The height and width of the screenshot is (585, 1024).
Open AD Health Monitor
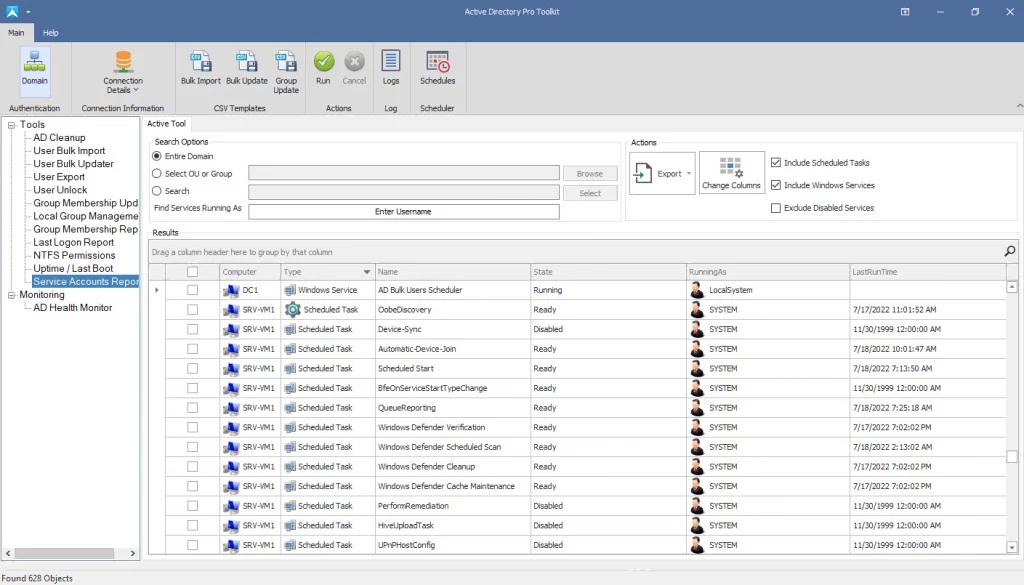pos(72,308)
